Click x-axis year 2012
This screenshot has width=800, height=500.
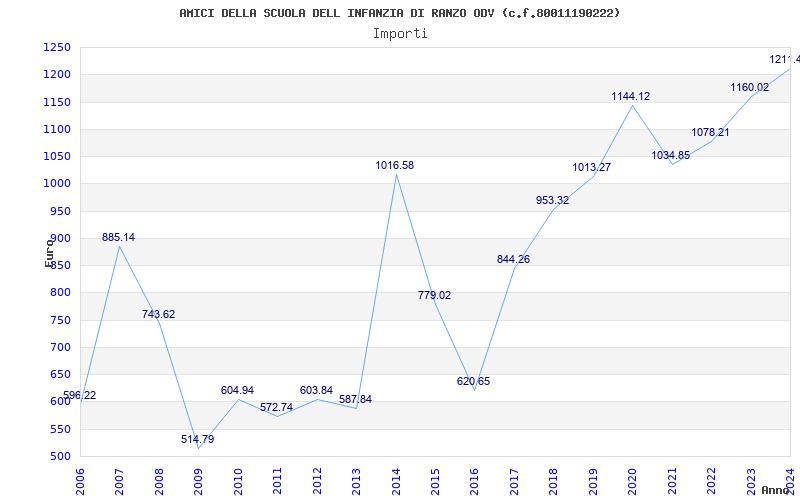[x=317, y=482]
